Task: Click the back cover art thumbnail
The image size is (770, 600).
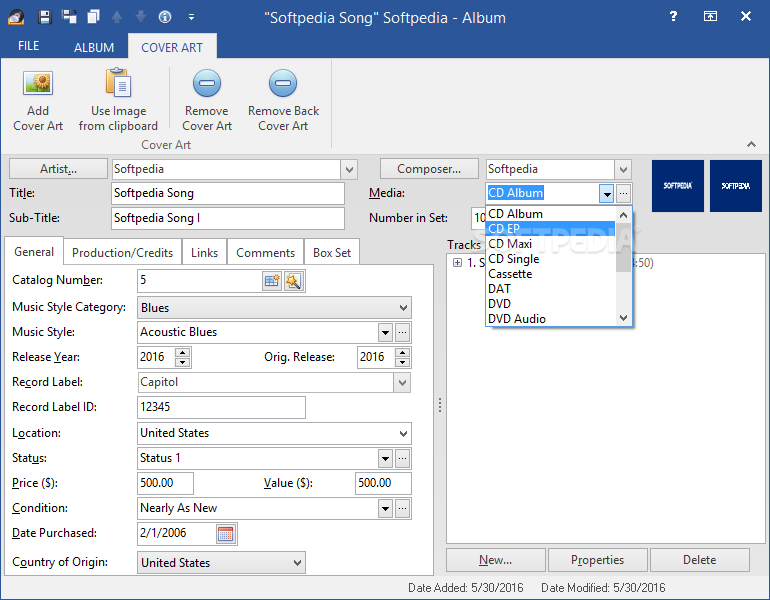Action: click(x=736, y=186)
